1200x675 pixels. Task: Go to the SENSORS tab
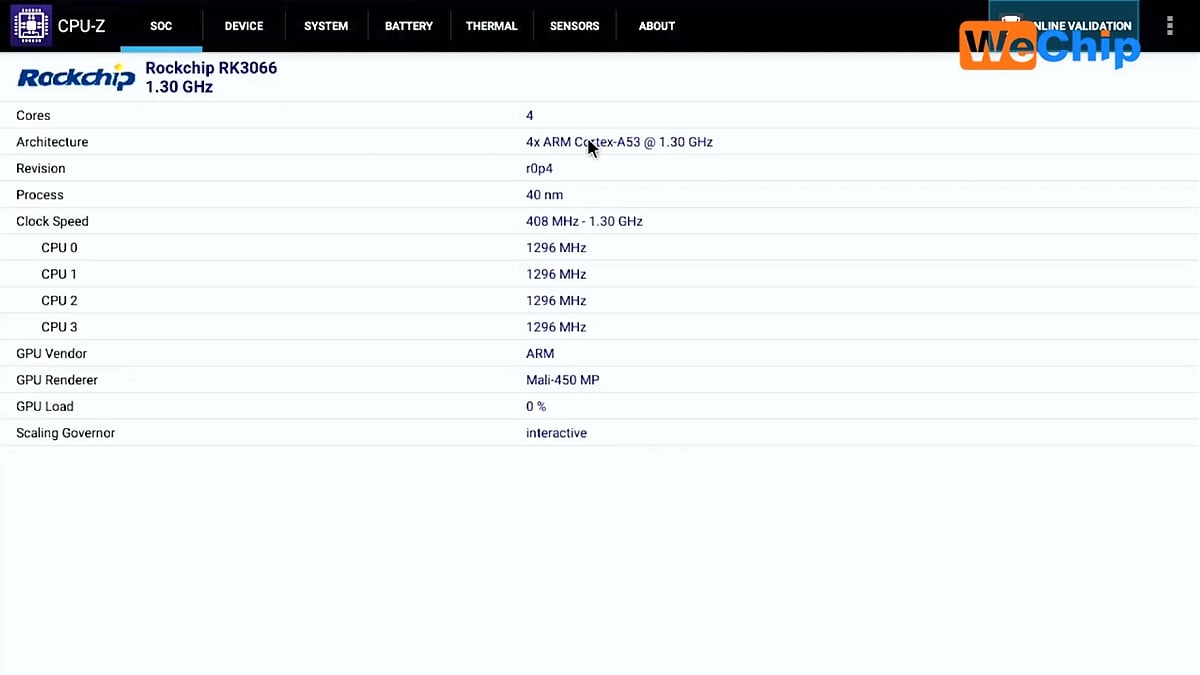click(x=574, y=26)
